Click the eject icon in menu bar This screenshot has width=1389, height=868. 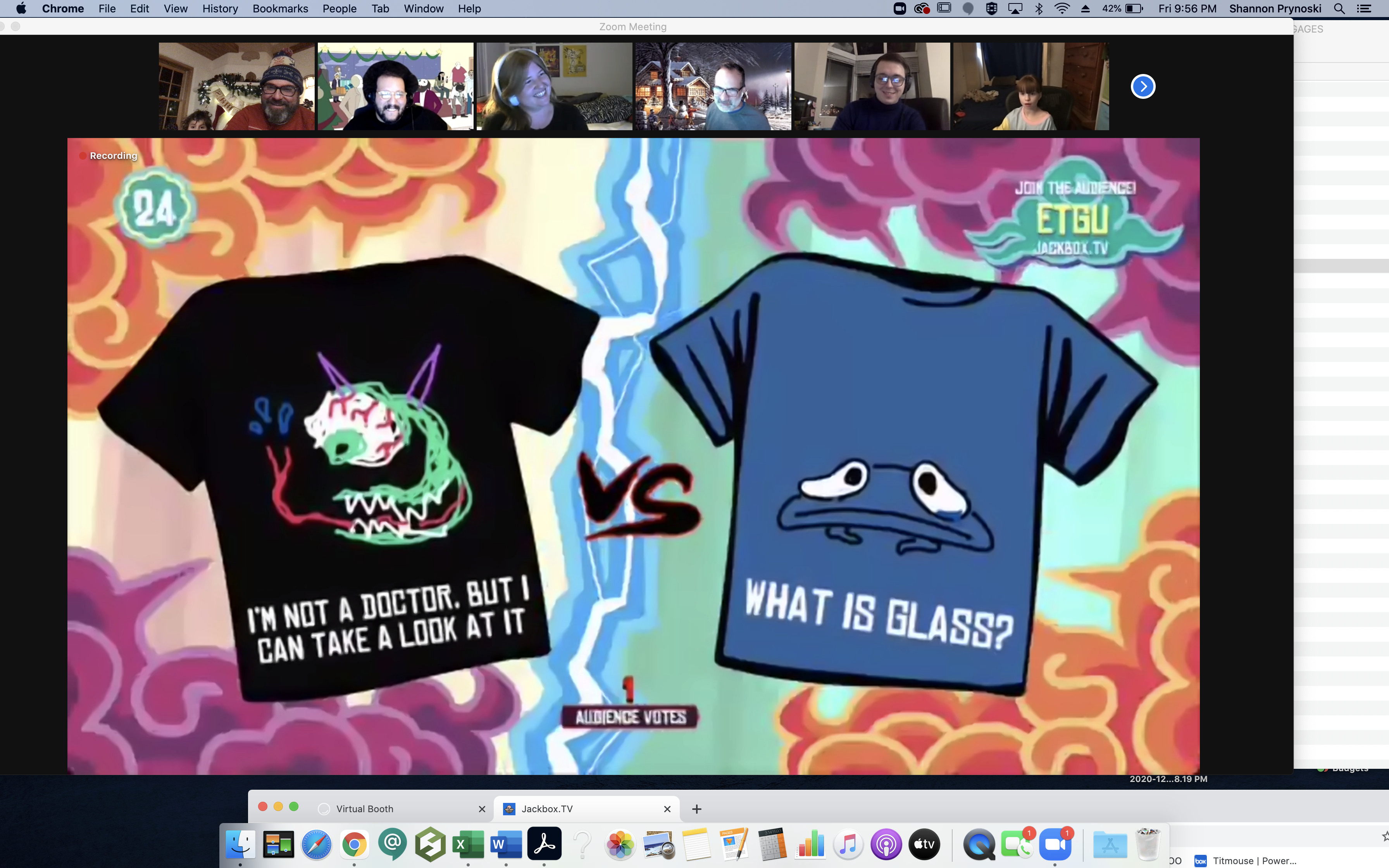(1085, 9)
